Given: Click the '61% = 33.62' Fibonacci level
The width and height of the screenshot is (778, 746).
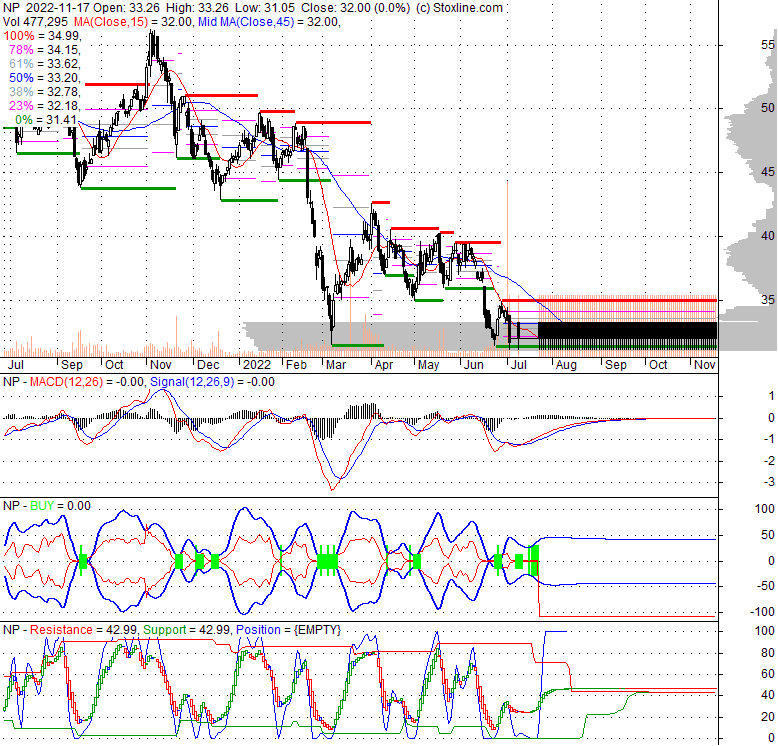Looking at the screenshot, I should click(45, 63).
